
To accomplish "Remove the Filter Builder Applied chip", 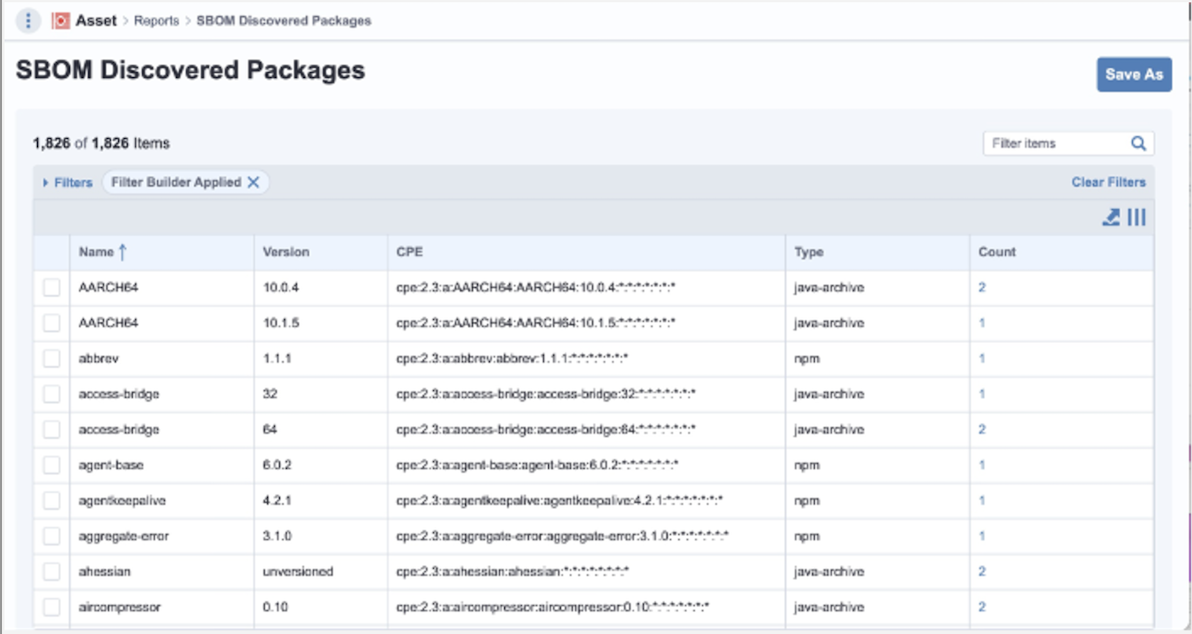I will [253, 182].
